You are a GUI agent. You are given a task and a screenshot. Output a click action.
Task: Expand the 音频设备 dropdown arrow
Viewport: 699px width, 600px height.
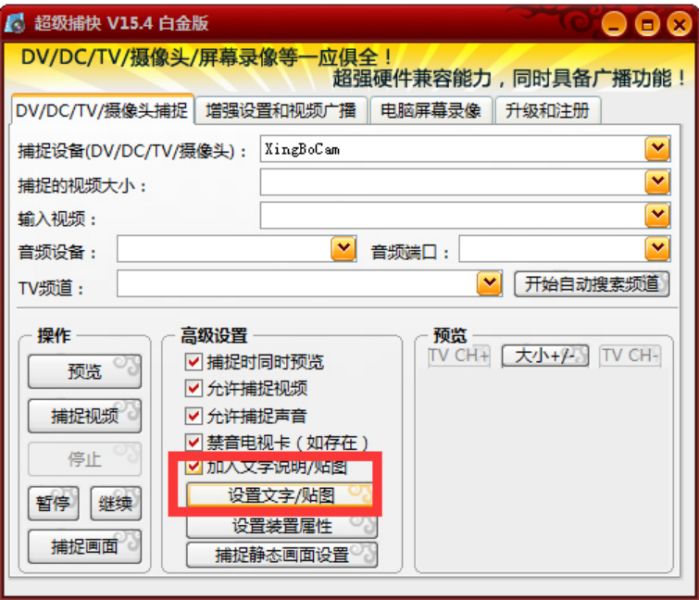(x=343, y=249)
